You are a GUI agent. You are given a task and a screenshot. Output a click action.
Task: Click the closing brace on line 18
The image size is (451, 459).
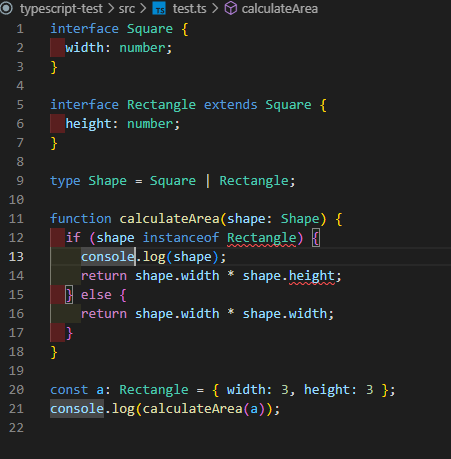click(x=54, y=352)
